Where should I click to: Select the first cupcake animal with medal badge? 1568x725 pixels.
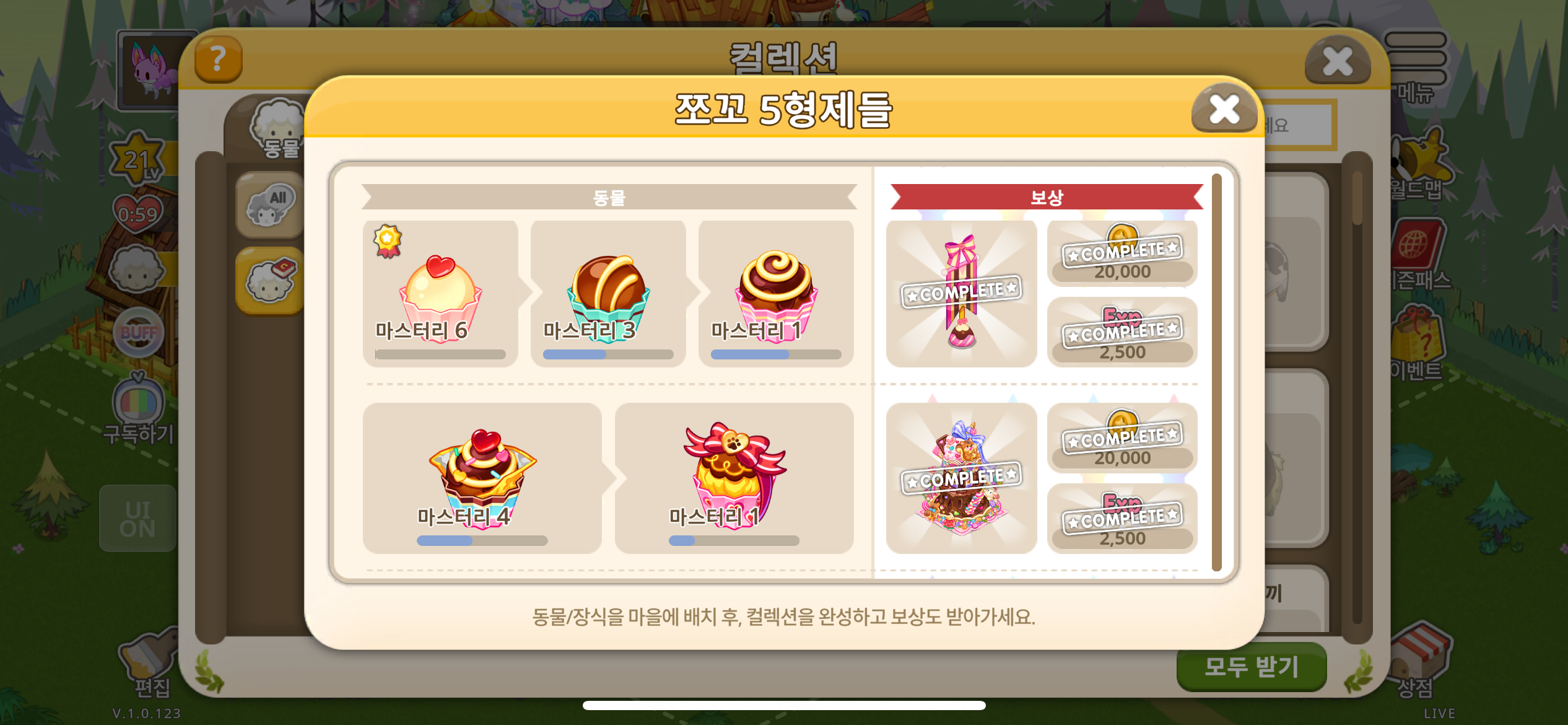pyautogui.click(x=440, y=293)
